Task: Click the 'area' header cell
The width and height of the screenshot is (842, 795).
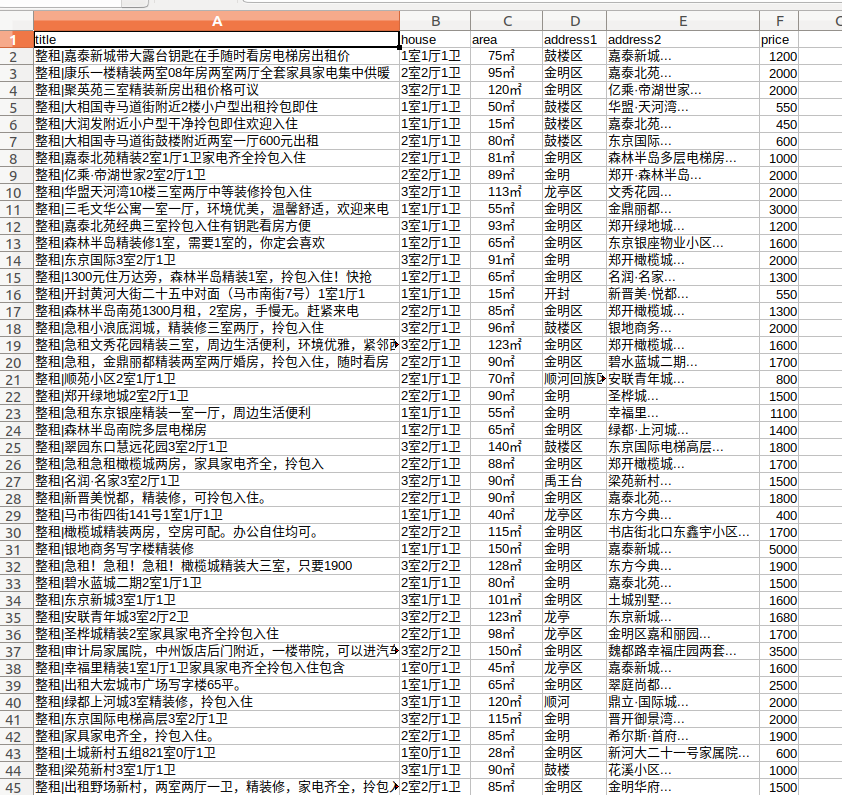Action: coord(506,39)
